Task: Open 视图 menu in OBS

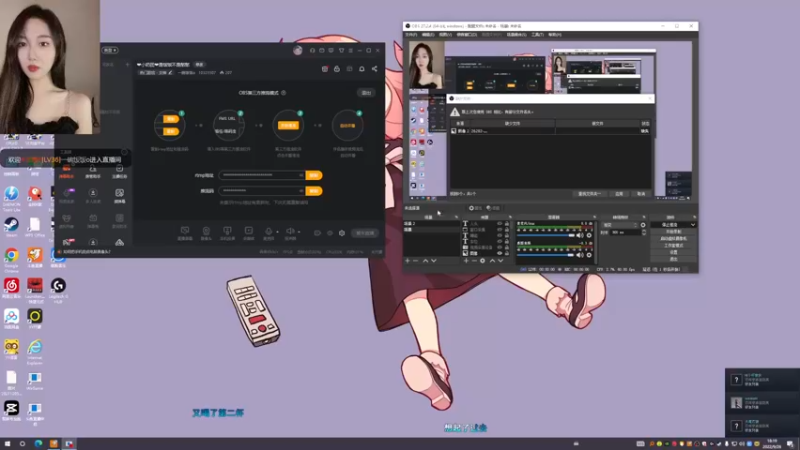Action: (x=445, y=34)
